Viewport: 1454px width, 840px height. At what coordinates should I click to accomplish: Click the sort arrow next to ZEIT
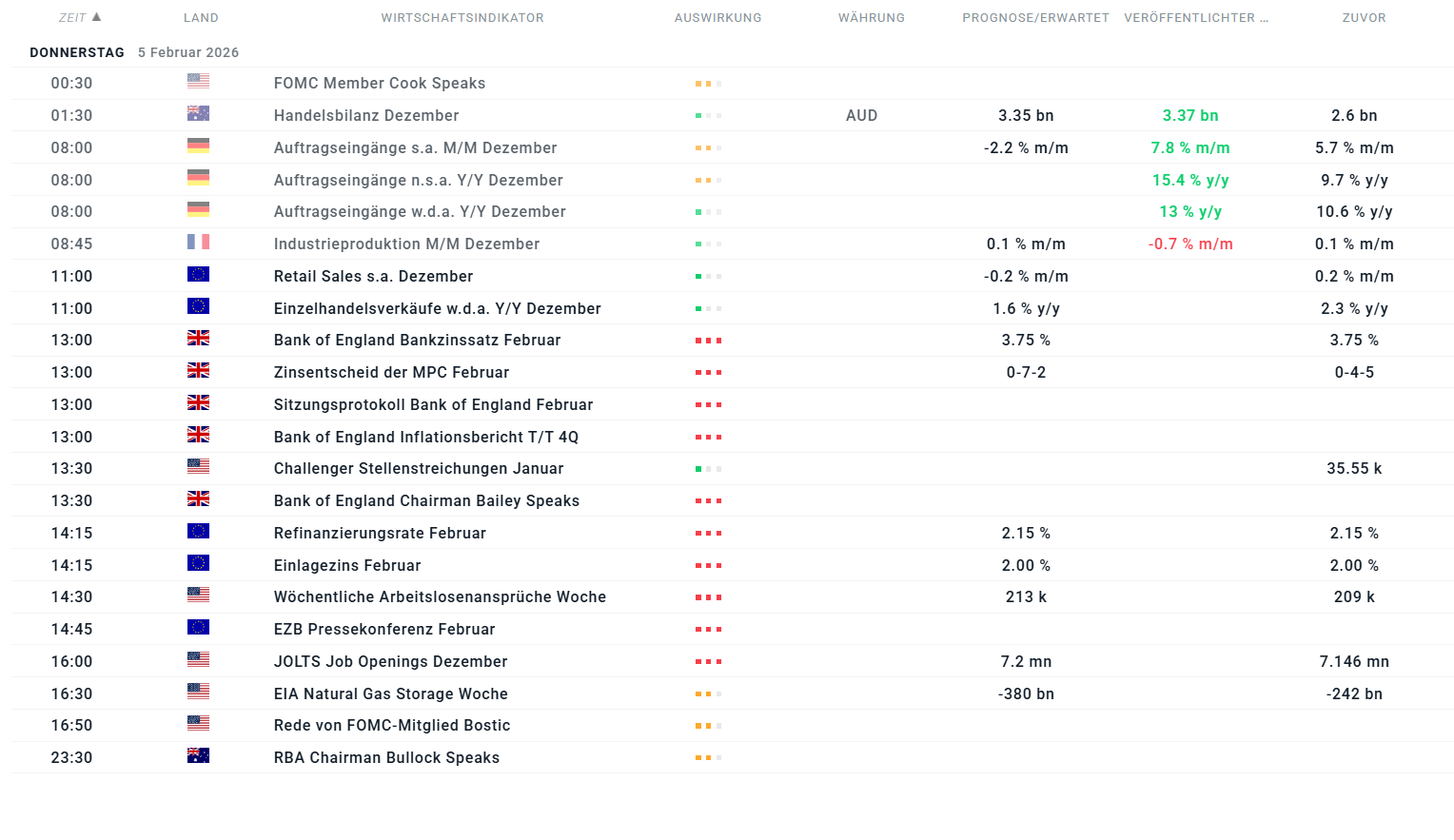[x=96, y=17]
